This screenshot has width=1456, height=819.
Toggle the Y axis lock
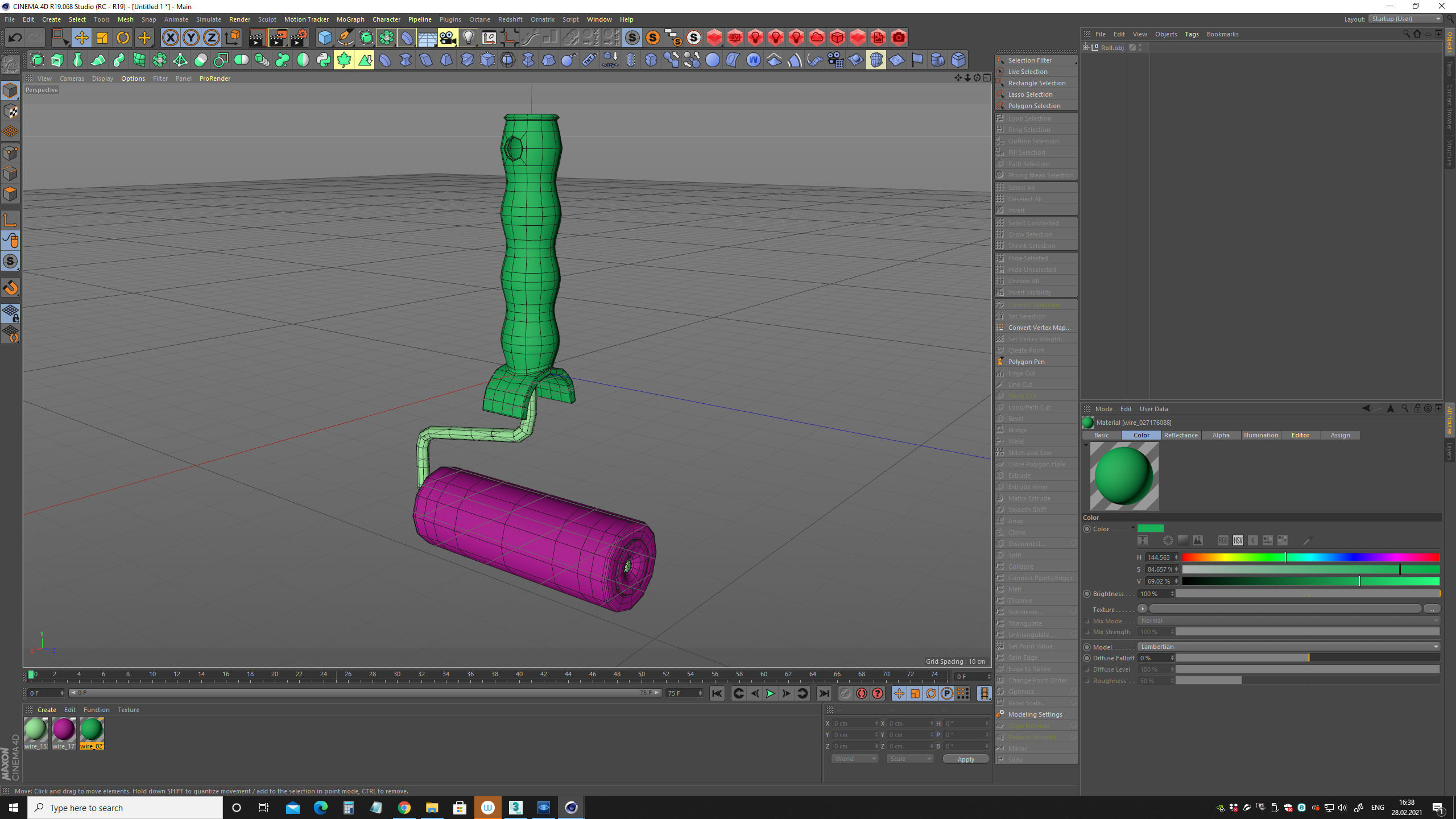(190, 38)
